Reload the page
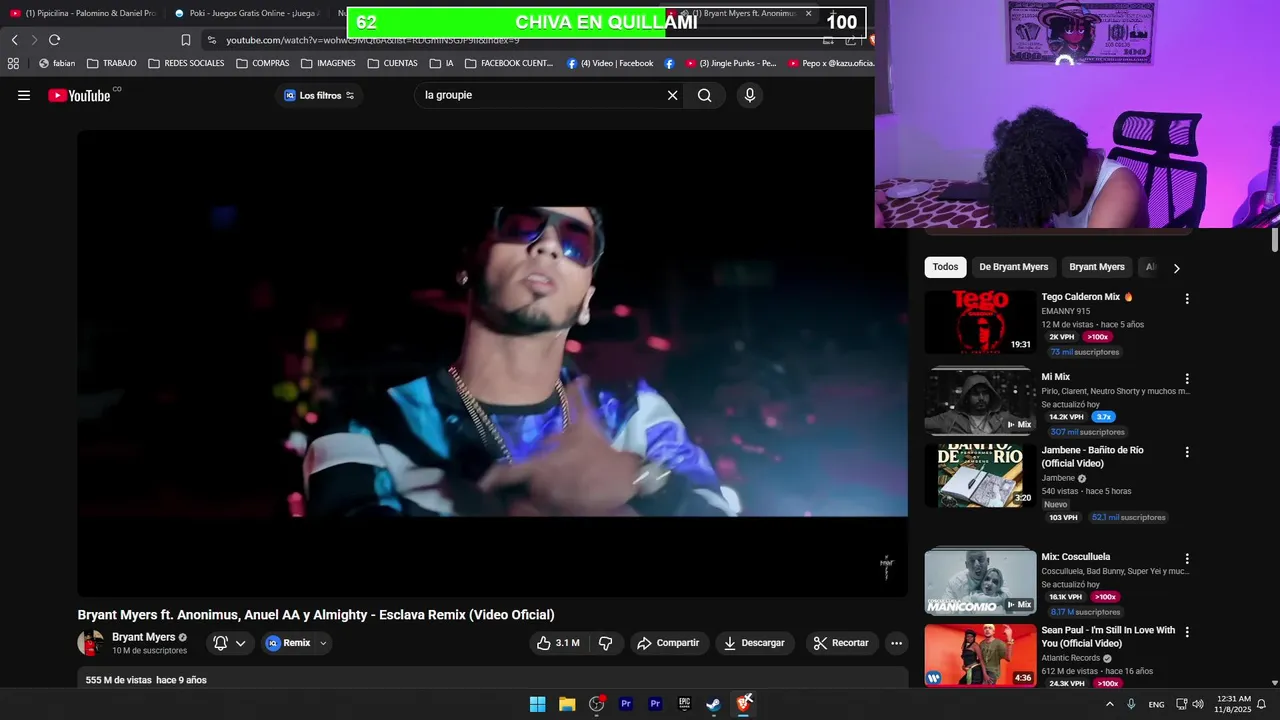The width and height of the screenshot is (1280, 720). pyautogui.click(x=54, y=40)
